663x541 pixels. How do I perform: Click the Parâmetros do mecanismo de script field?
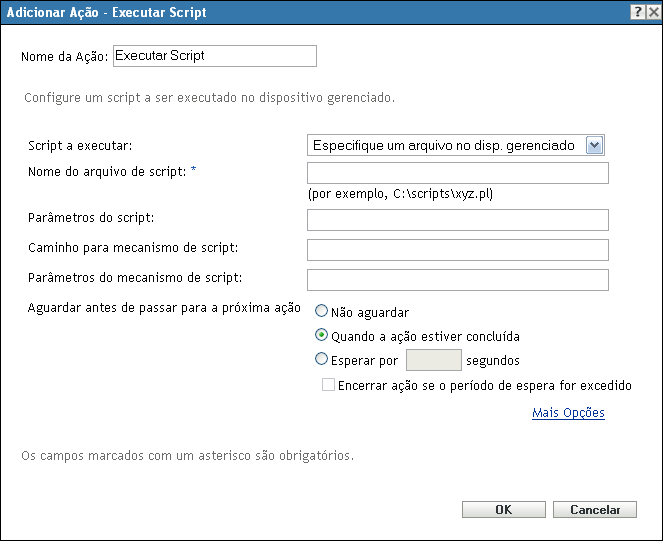(x=457, y=279)
